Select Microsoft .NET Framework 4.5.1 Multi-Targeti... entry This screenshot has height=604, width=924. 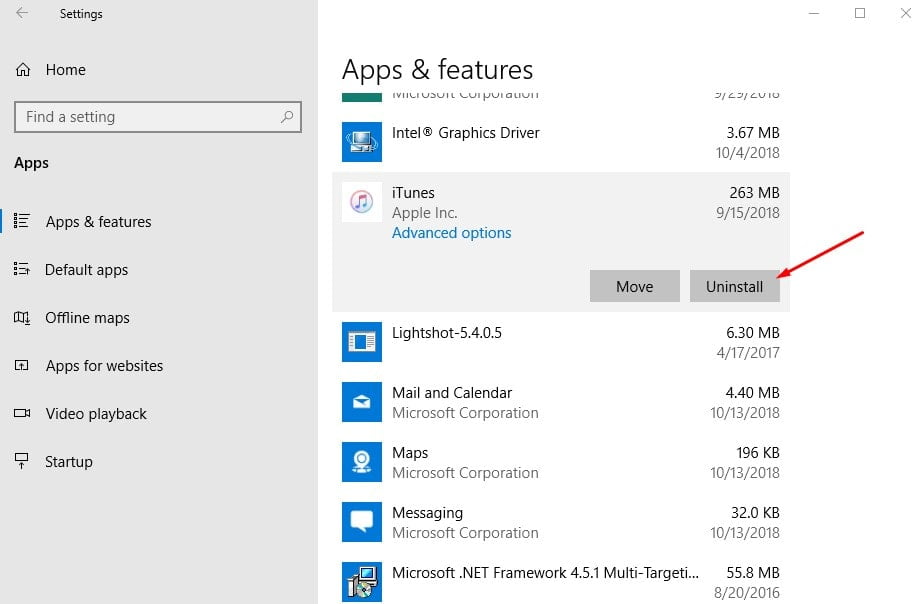click(x=546, y=573)
